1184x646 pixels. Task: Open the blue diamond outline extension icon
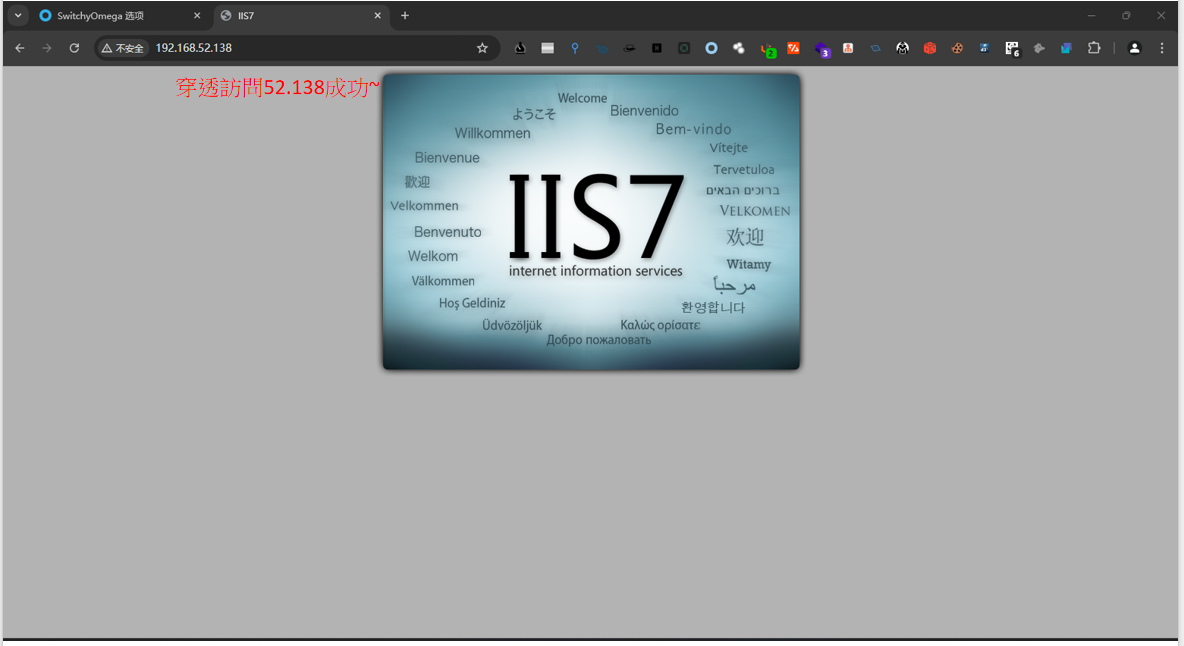tap(875, 48)
